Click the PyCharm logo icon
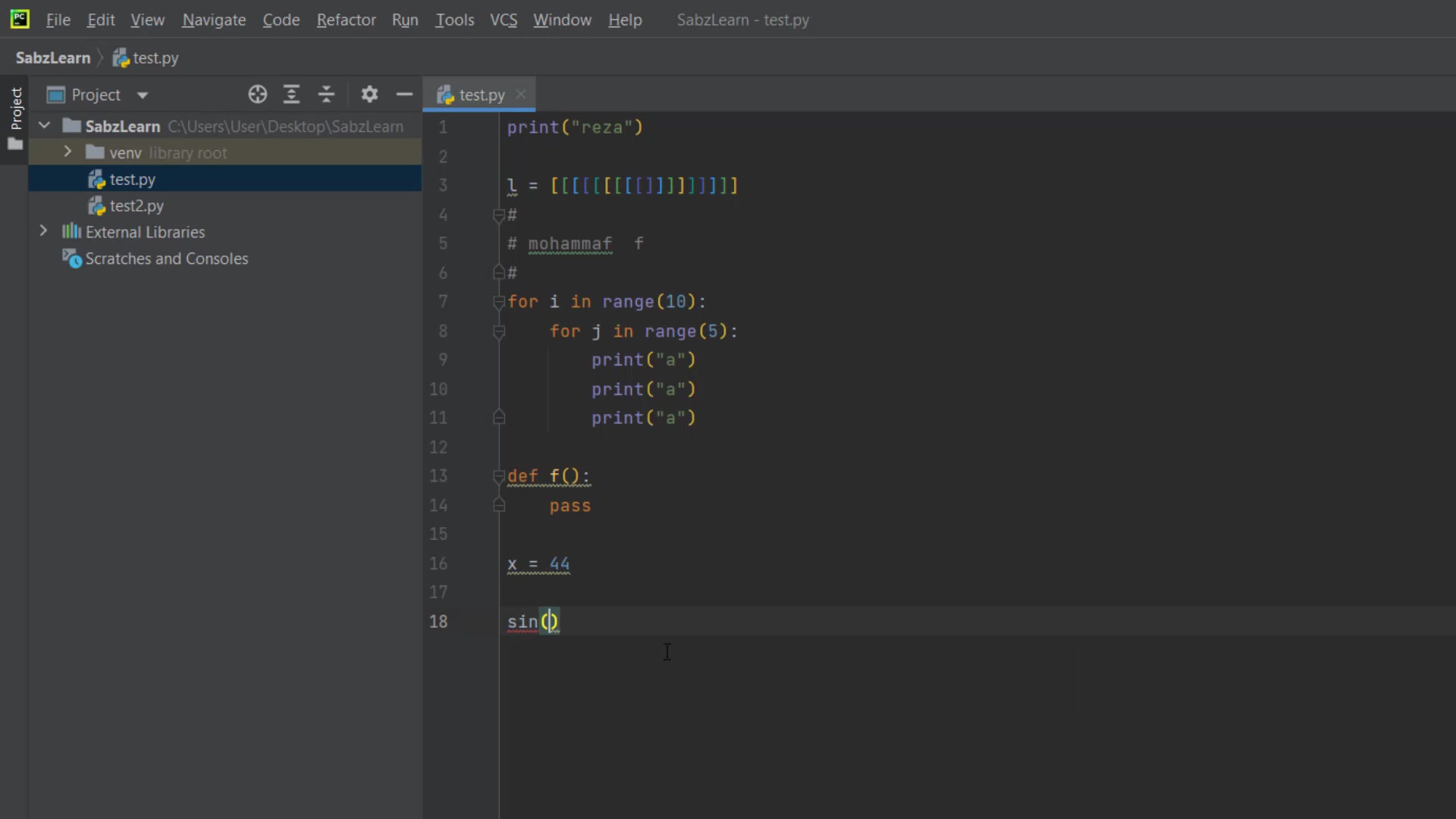Viewport: 1456px width, 819px height. pos(20,20)
